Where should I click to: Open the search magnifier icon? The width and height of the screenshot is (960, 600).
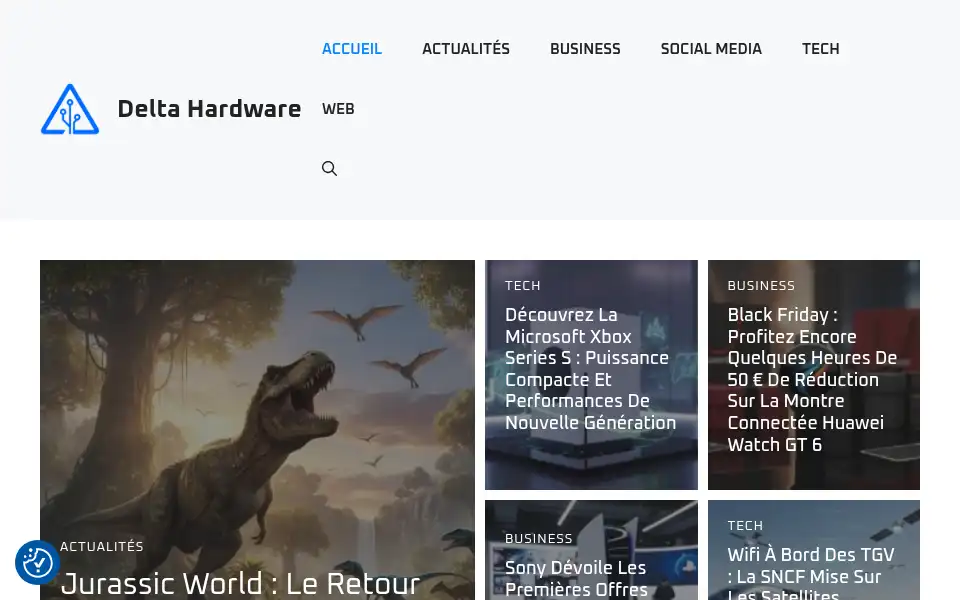pyautogui.click(x=329, y=168)
